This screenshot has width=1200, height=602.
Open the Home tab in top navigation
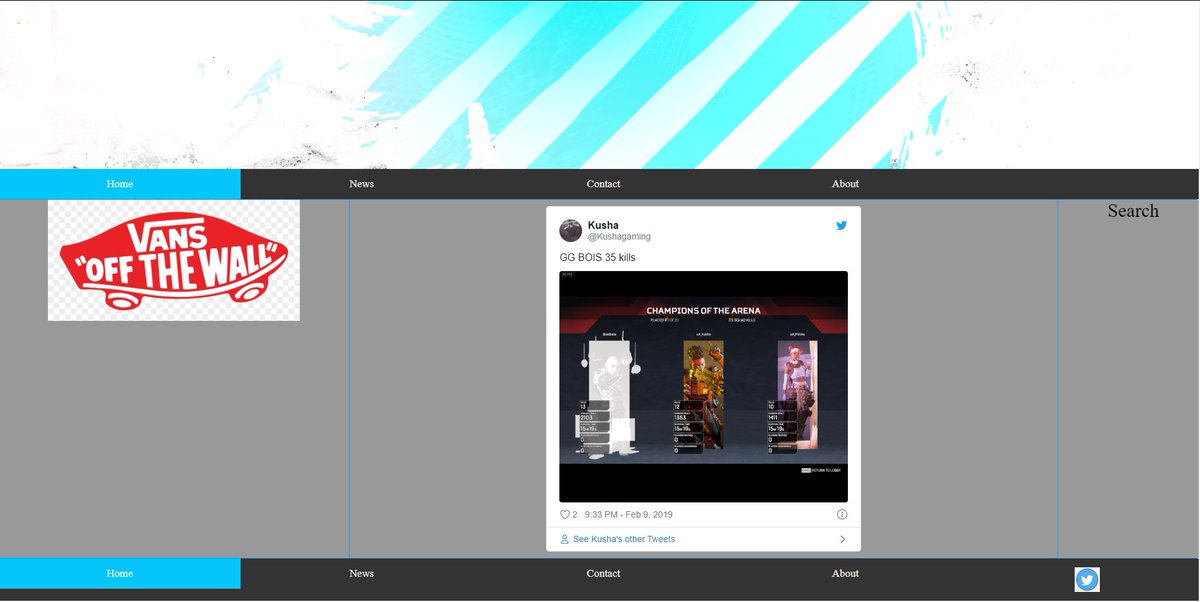pos(120,184)
